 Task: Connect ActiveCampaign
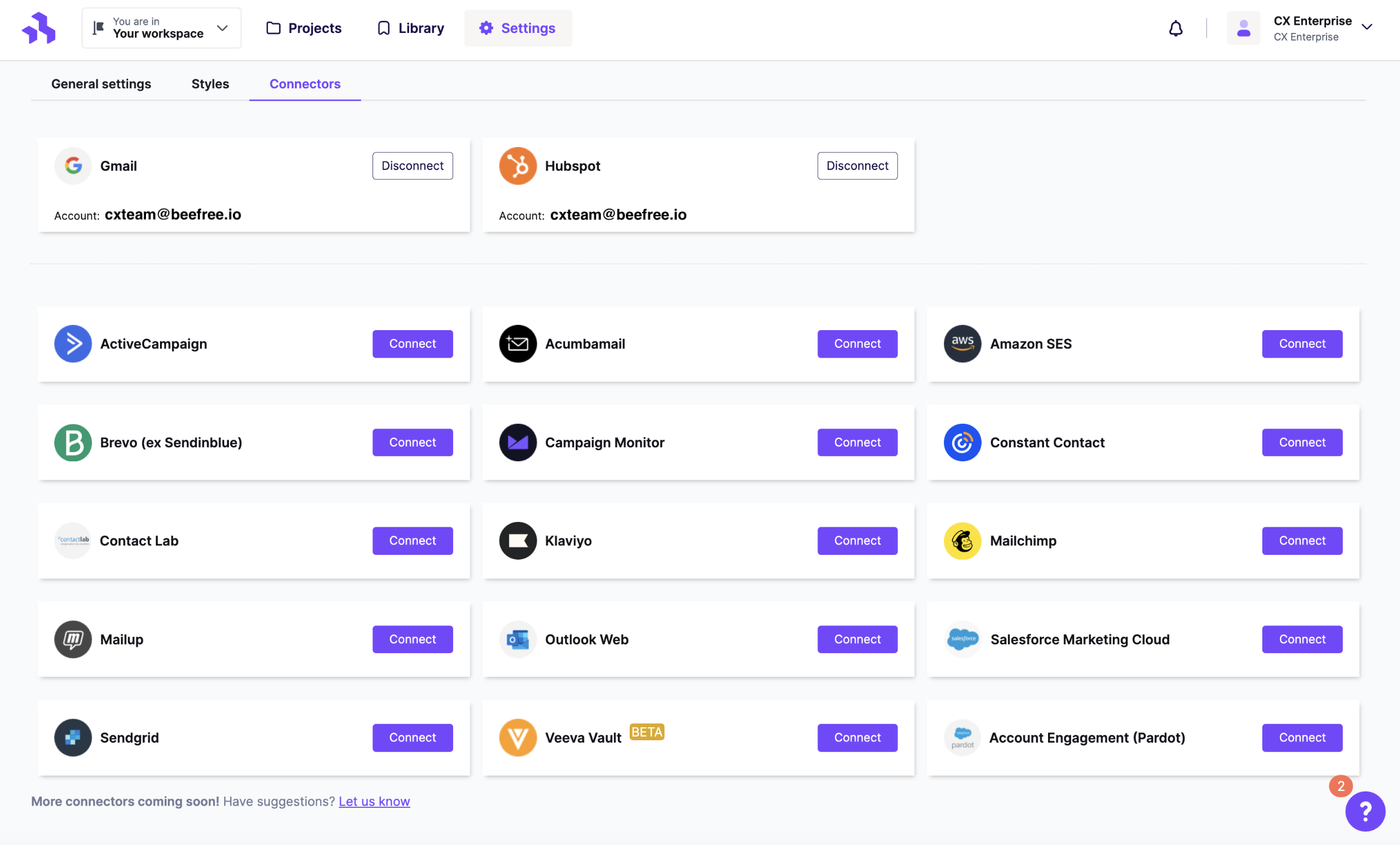(x=413, y=344)
